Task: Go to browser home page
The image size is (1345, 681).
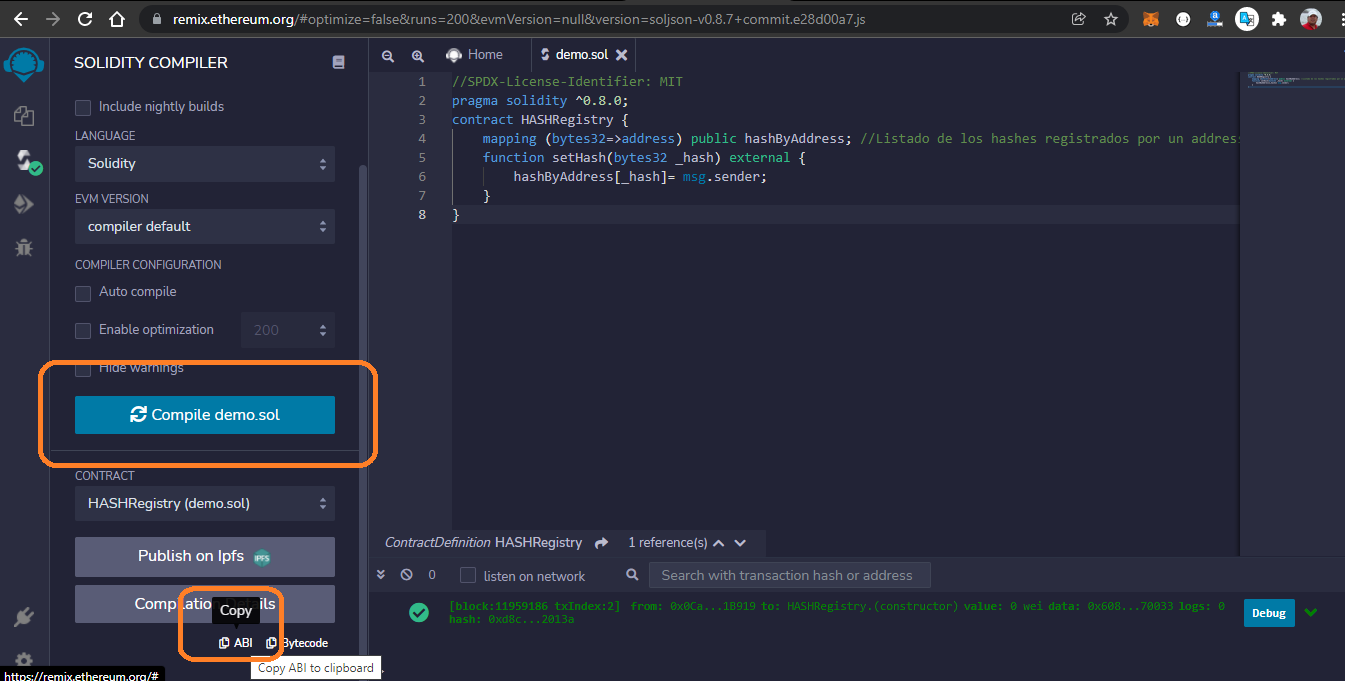Action: tap(117, 19)
